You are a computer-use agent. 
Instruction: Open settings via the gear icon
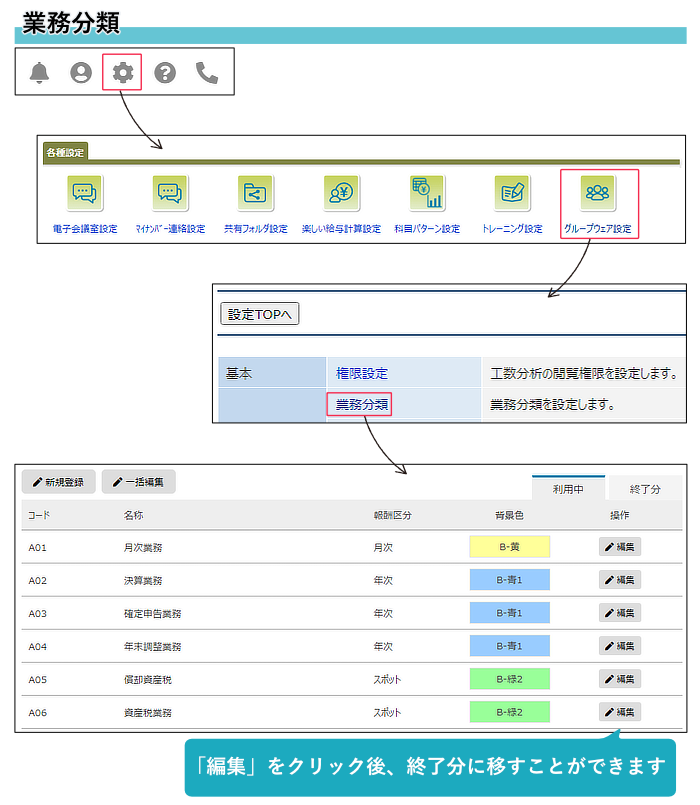[x=123, y=72]
